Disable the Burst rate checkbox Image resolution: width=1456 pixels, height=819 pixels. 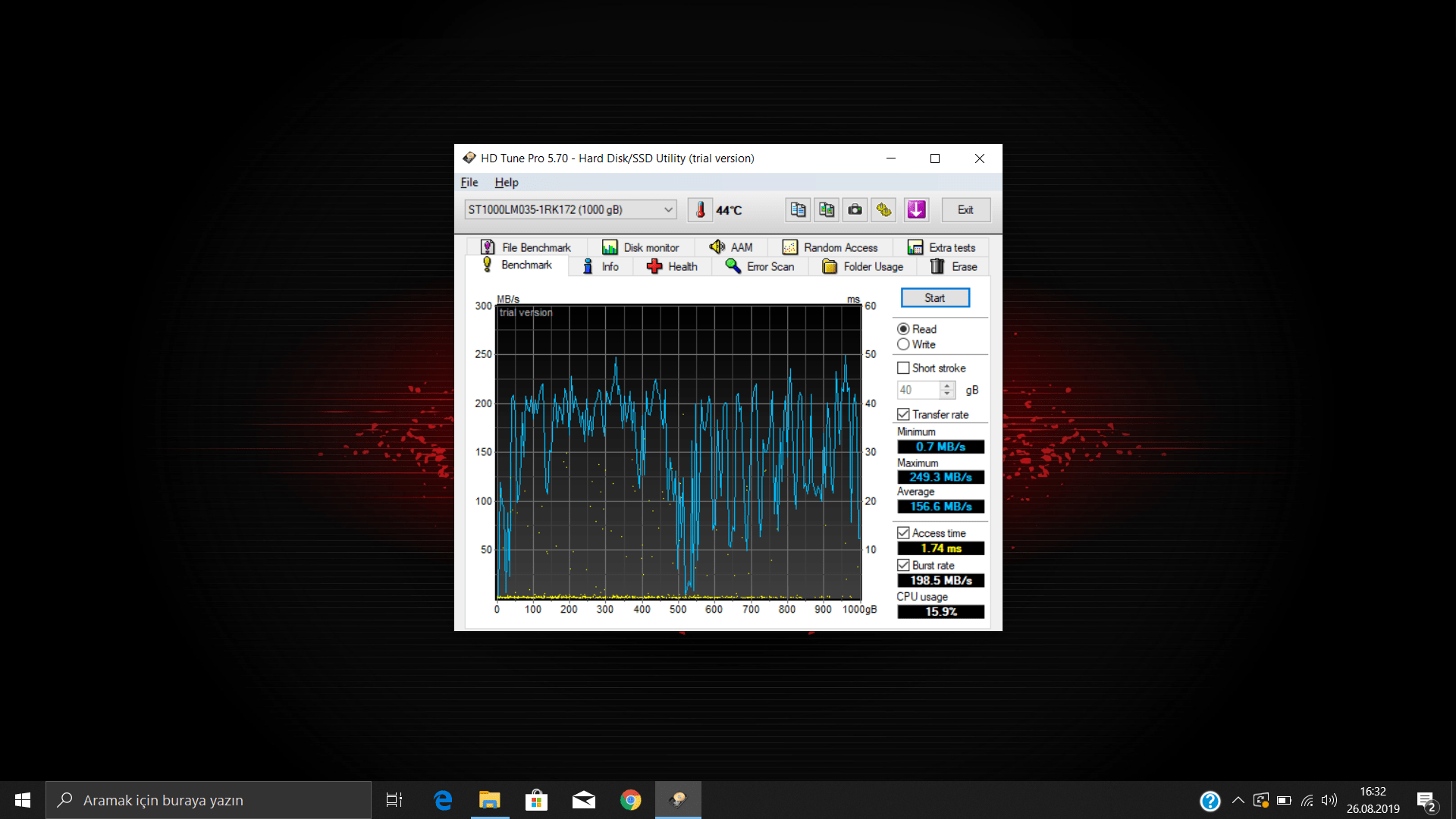[x=903, y=565]
